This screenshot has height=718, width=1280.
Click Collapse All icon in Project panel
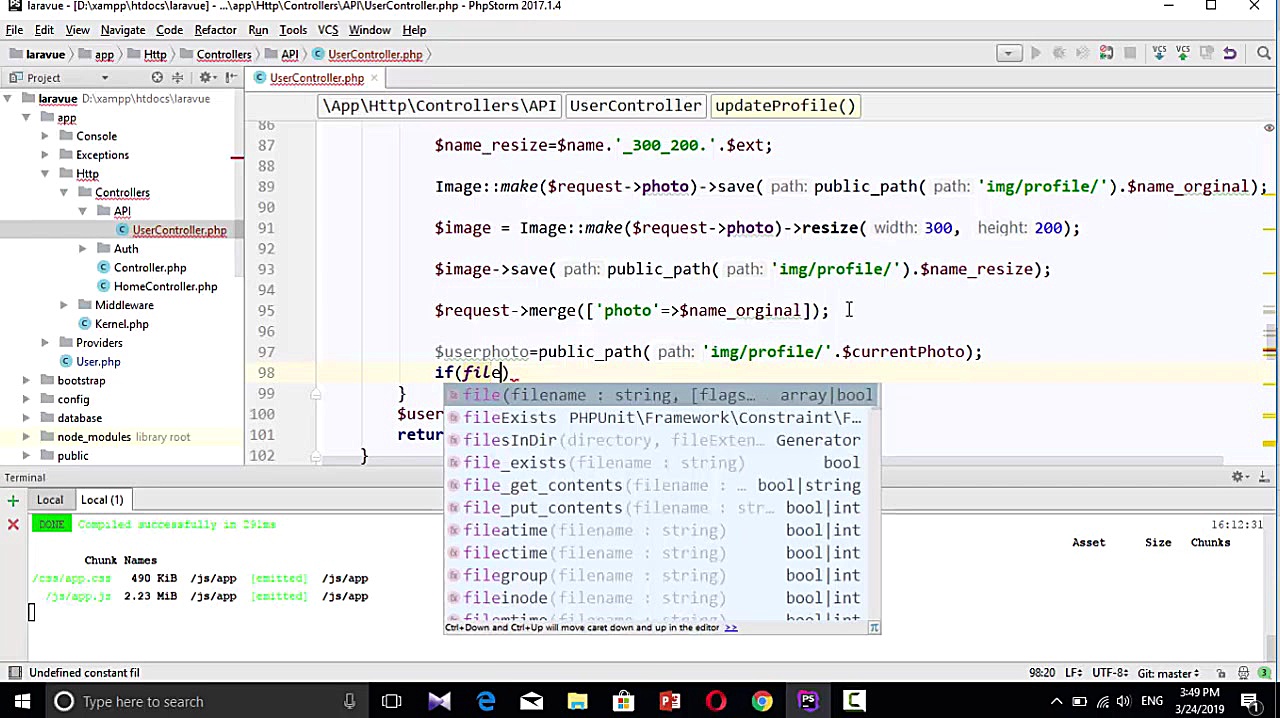click(178, 78)
